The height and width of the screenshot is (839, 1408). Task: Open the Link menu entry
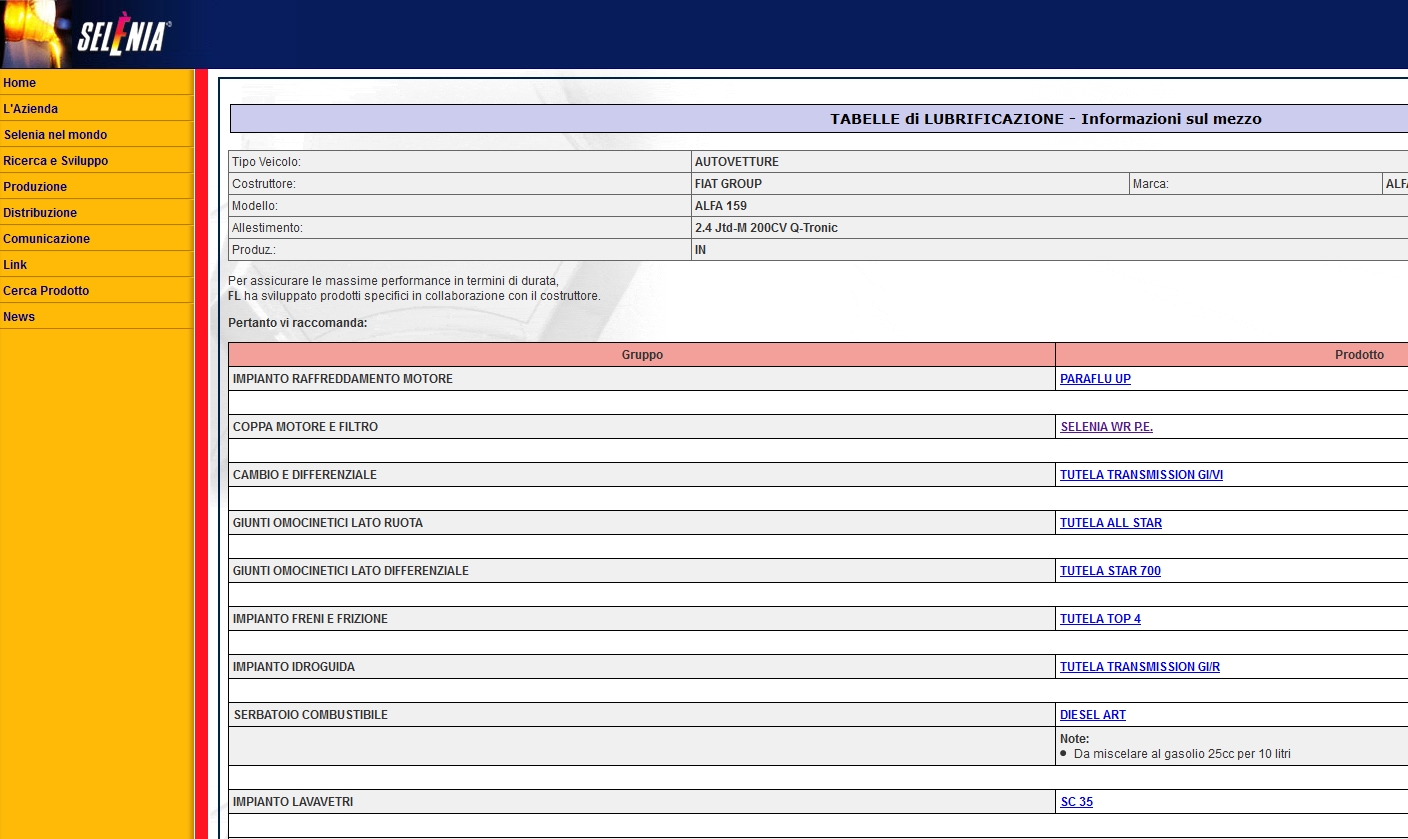tap(15, 265)
